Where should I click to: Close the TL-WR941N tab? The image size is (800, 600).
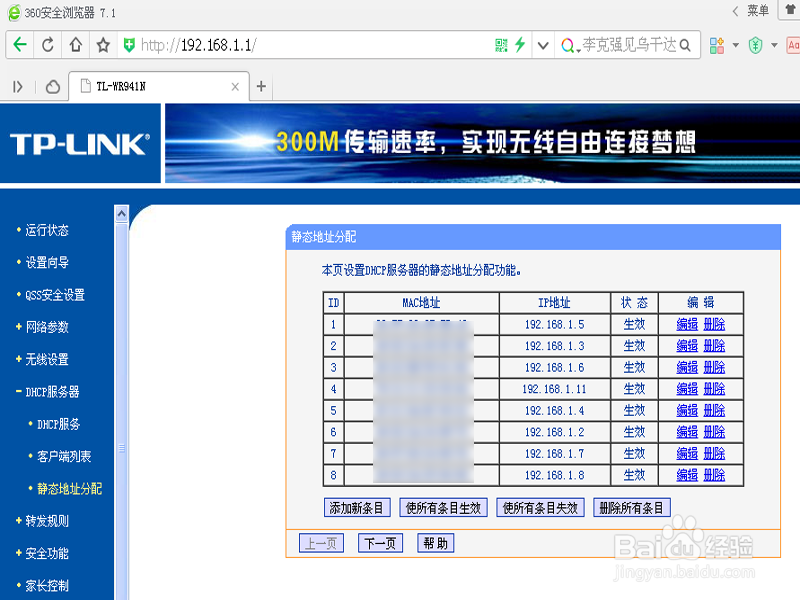pos(235,87)
